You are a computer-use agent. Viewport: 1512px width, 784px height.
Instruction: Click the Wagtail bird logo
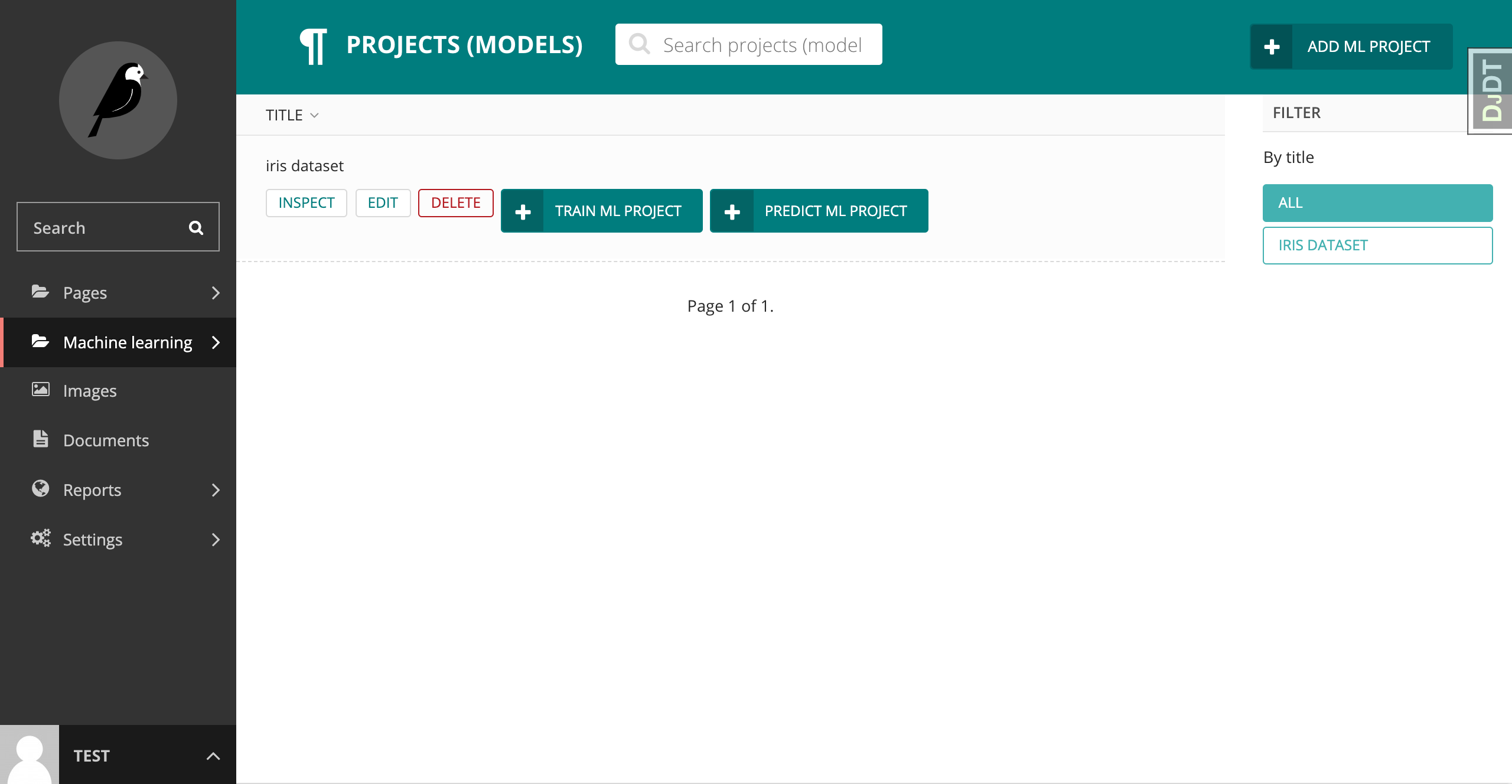tap(118, 100)
